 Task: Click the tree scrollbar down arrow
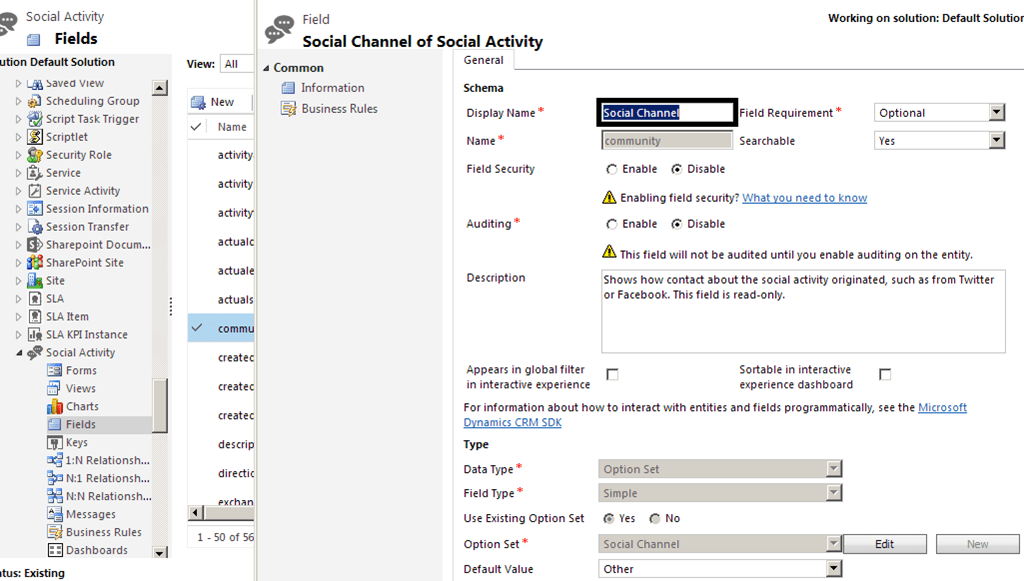pyautogui.click(x=160, y=552)
